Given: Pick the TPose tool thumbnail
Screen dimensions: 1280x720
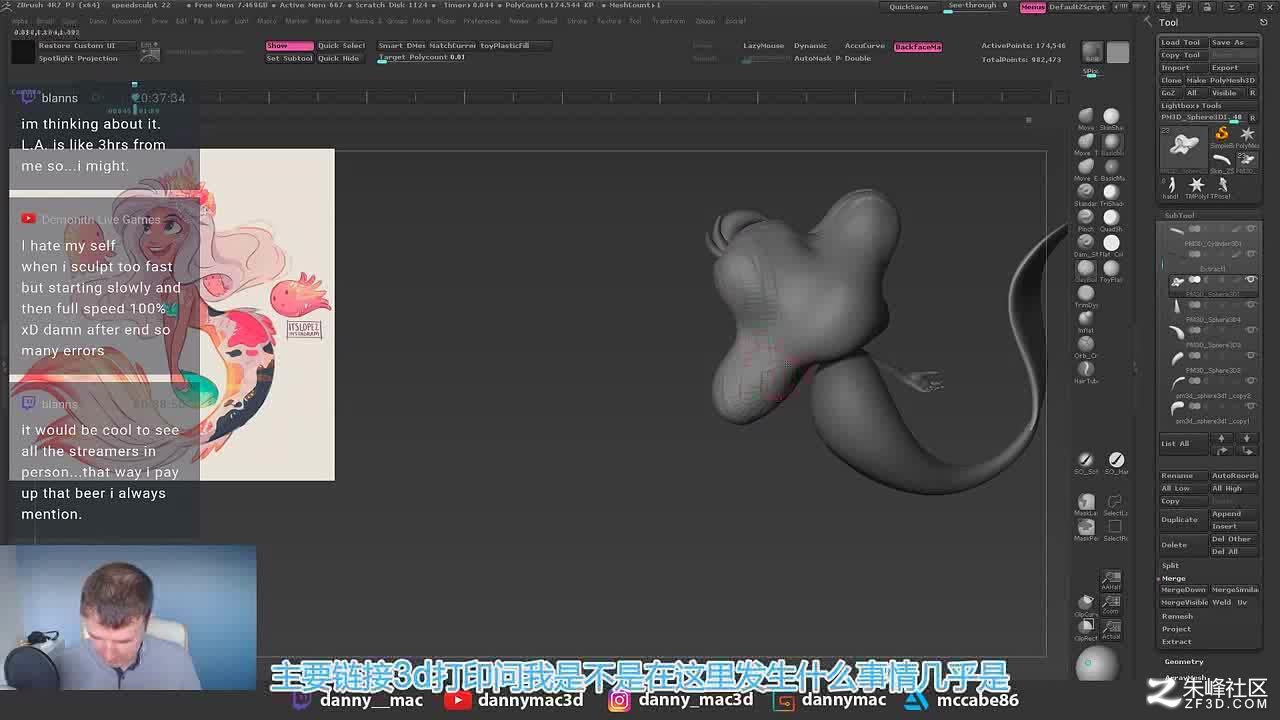Looking at the screenshot, I should 1222,187.
